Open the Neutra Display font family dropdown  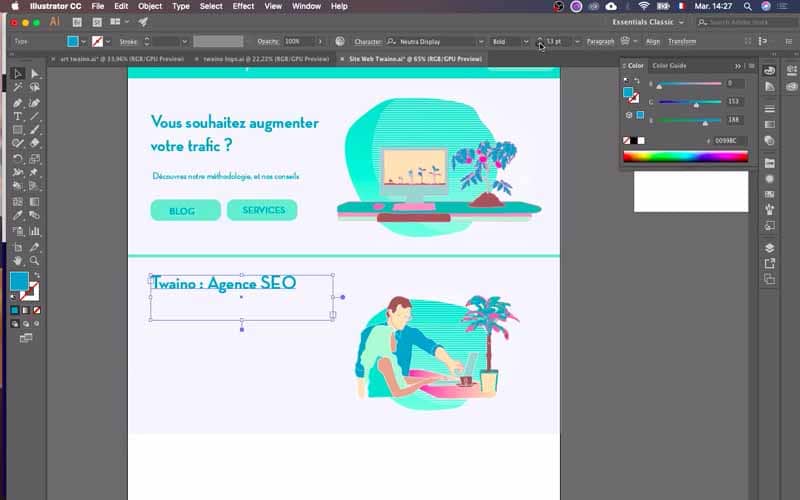coord(481,42)
